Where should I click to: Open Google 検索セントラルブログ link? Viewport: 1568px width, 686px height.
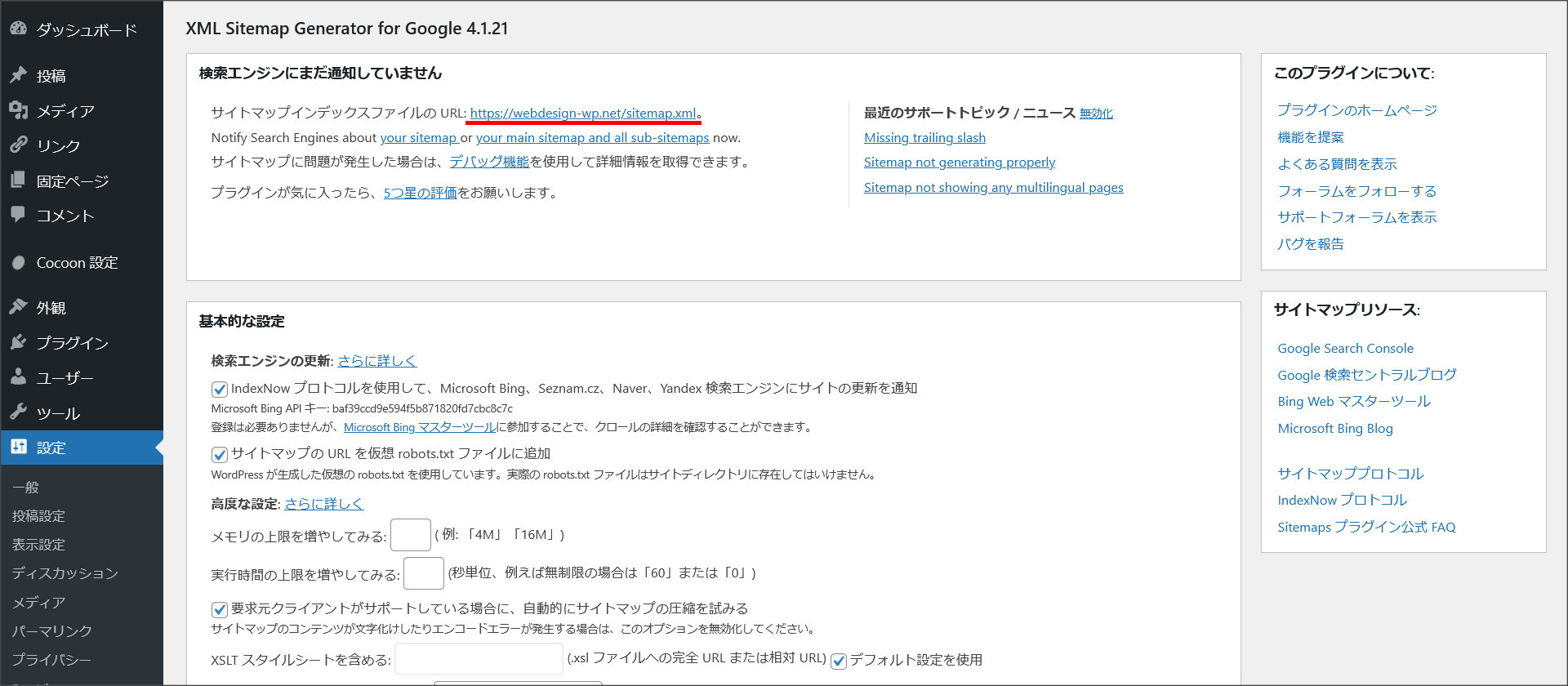point(1366,375)
